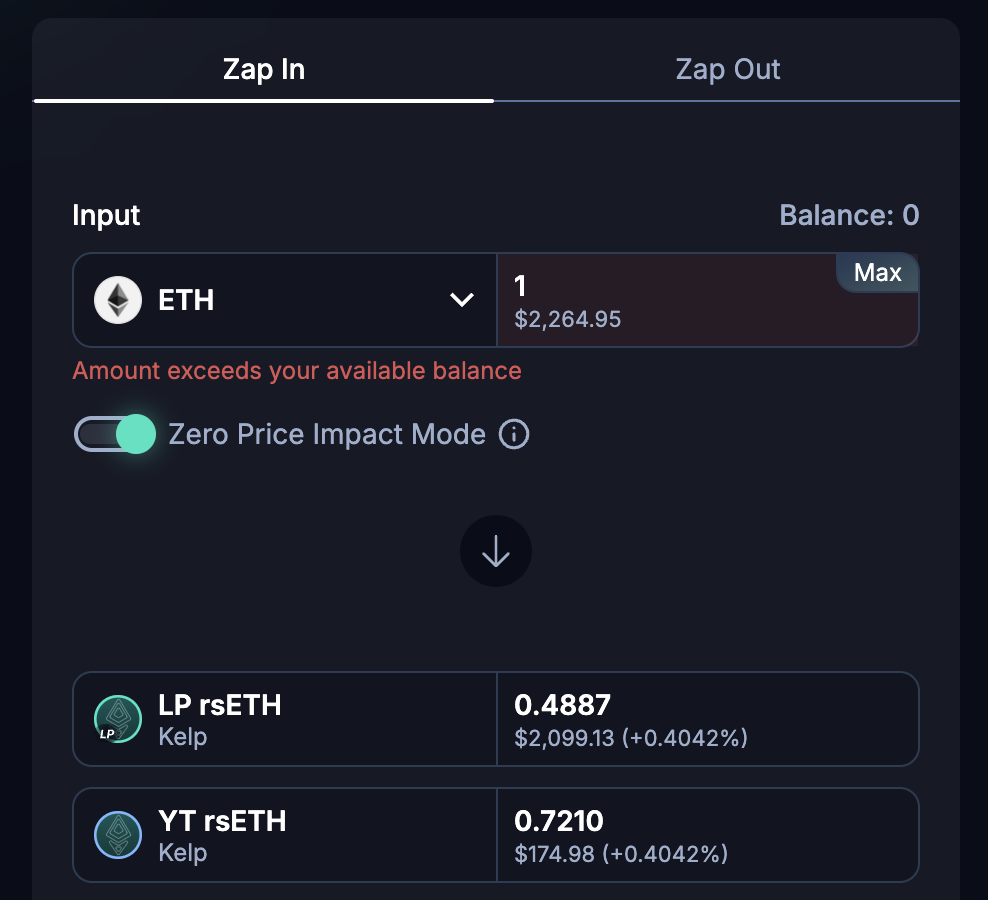Click the 0.4887 LP output amount
Image resolution: width=988 pixels, height=900 pixels.
click(562, 706)
